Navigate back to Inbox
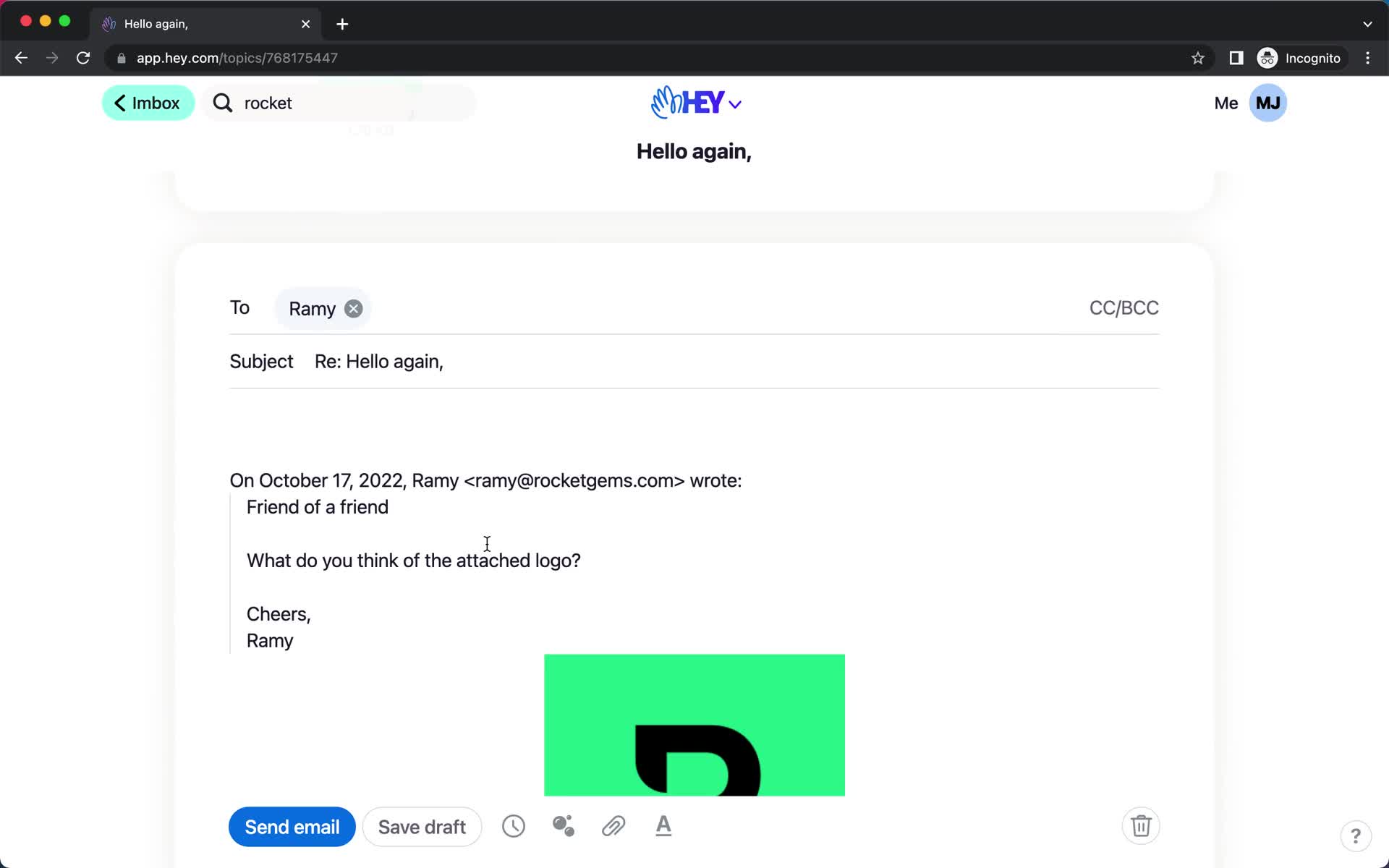This screenshot has width=1389, height=868. pos(147,103)
